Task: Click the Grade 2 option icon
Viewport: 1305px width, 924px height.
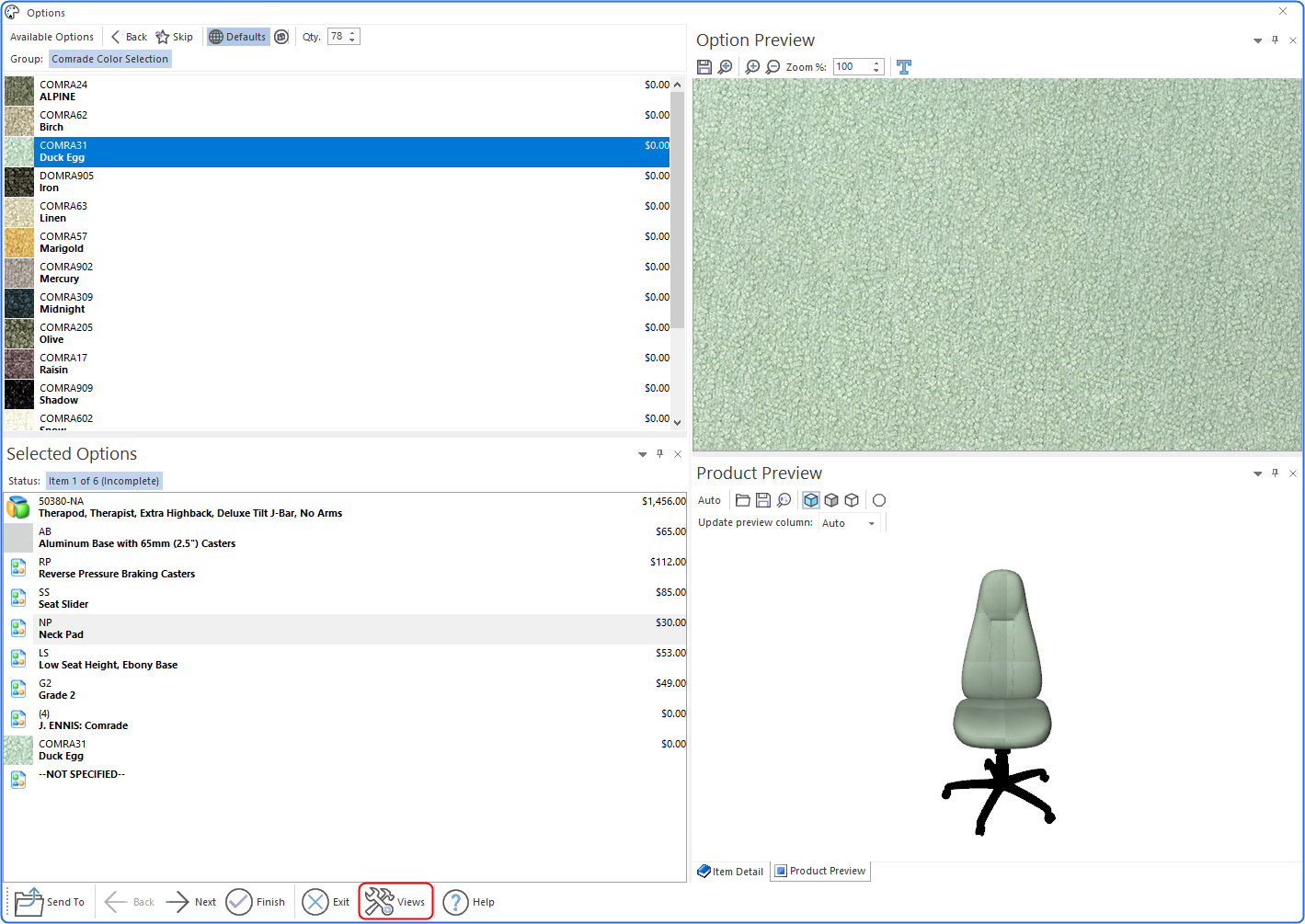Action: pos(18,689)
